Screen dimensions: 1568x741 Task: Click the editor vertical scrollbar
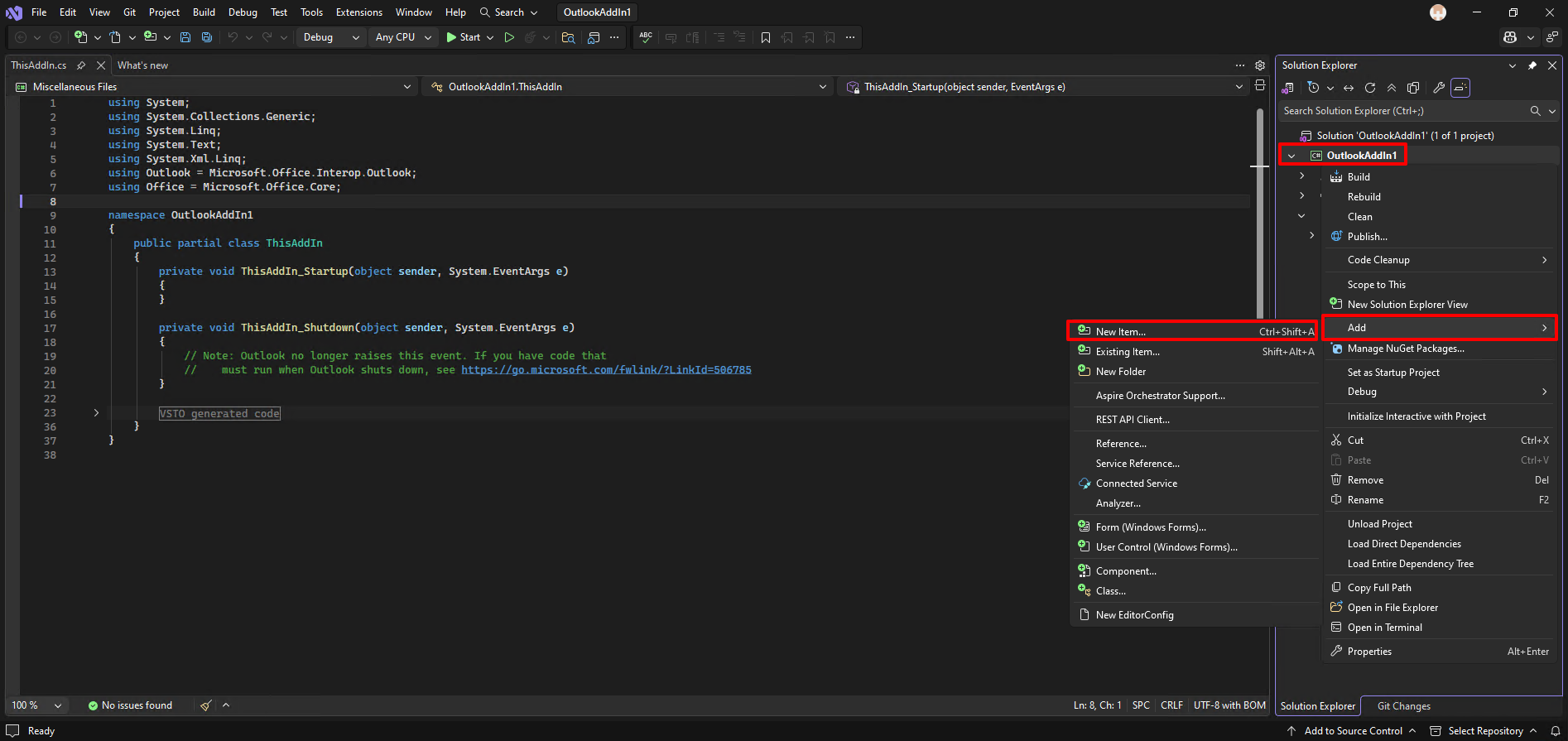tap(1259, 248)
